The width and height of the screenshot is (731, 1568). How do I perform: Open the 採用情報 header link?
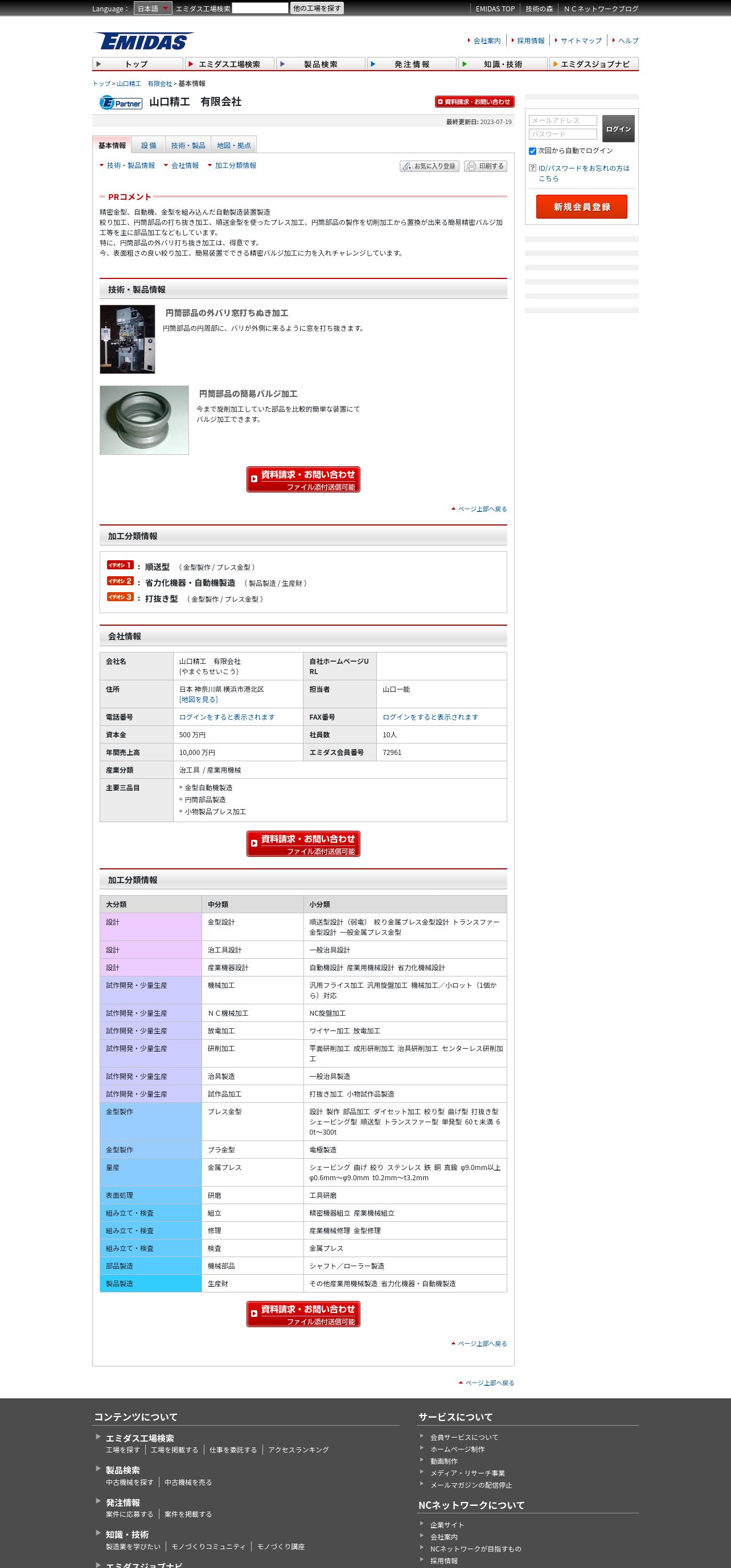pos(531,41)
